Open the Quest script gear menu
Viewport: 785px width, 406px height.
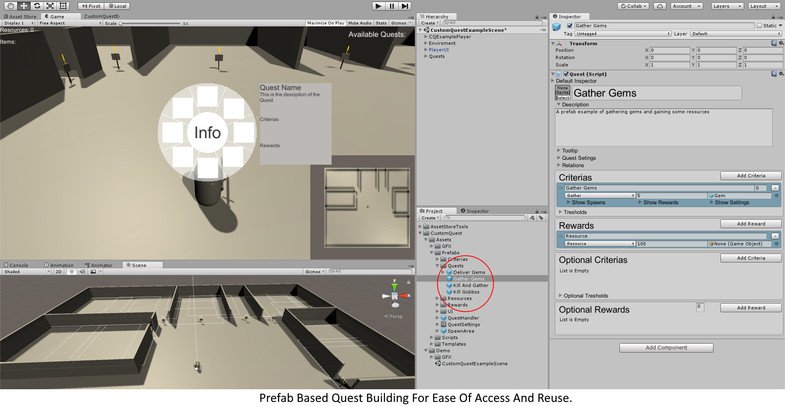pyautogui.click(x=781, y=74)
